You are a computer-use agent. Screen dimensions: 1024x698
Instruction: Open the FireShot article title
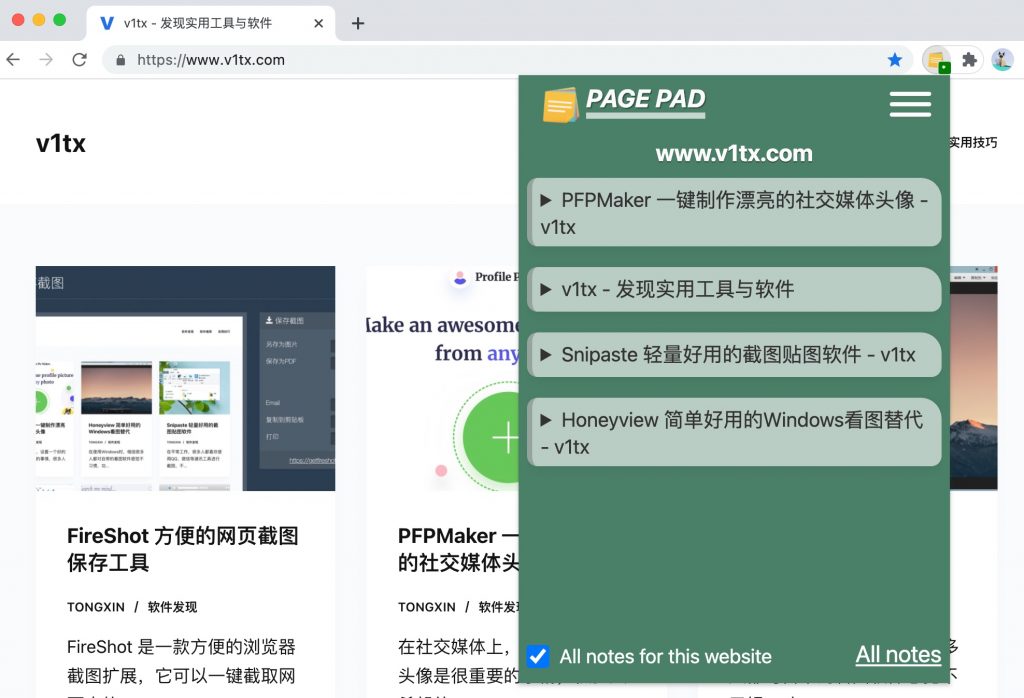coord(183,549)
